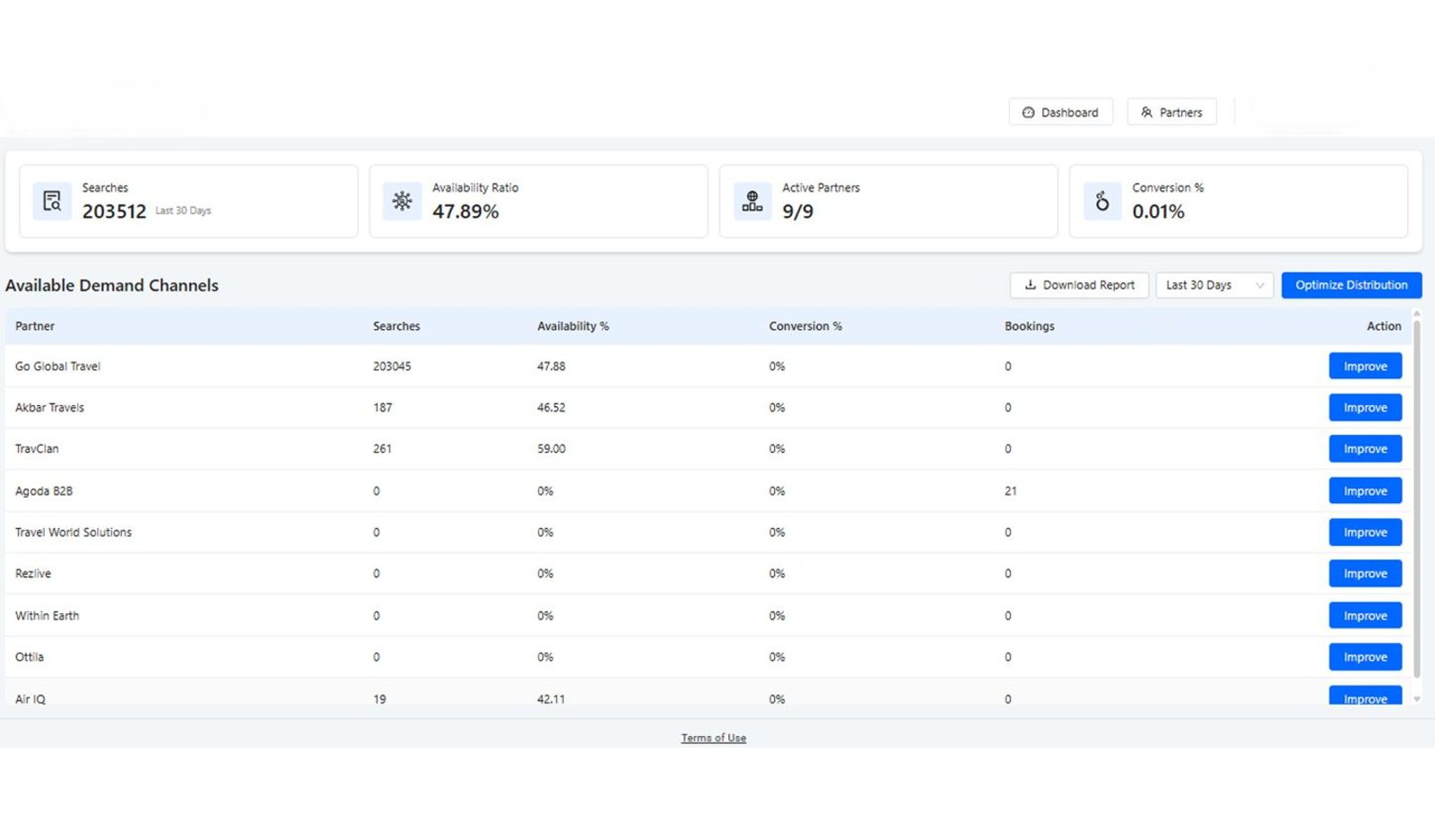Screen dimensions: 1435x840
Task: Click Improve for Within Earth
Action: (1365, 615)
